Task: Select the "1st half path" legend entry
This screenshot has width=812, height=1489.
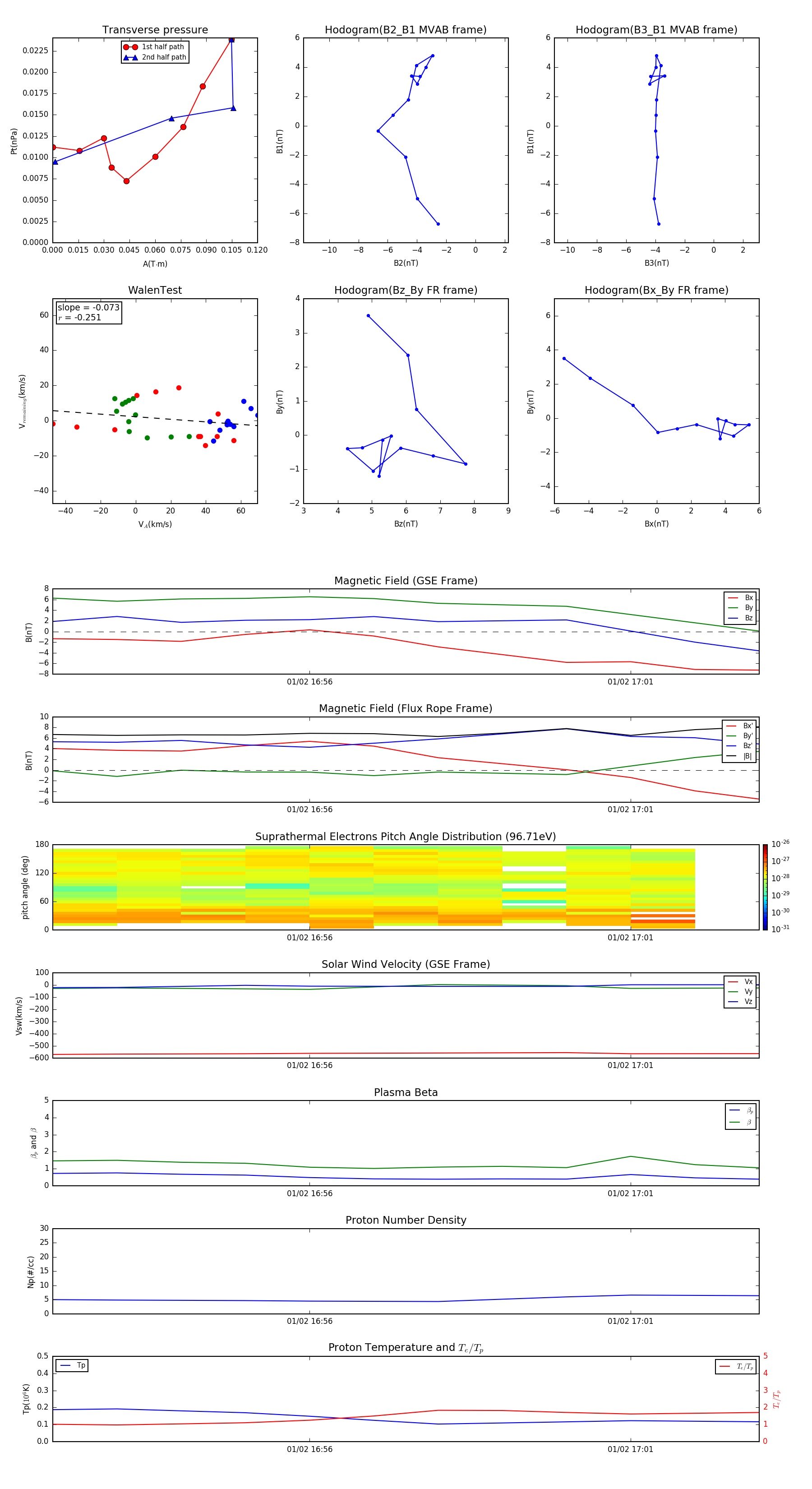Action: [x=154, y=47]
